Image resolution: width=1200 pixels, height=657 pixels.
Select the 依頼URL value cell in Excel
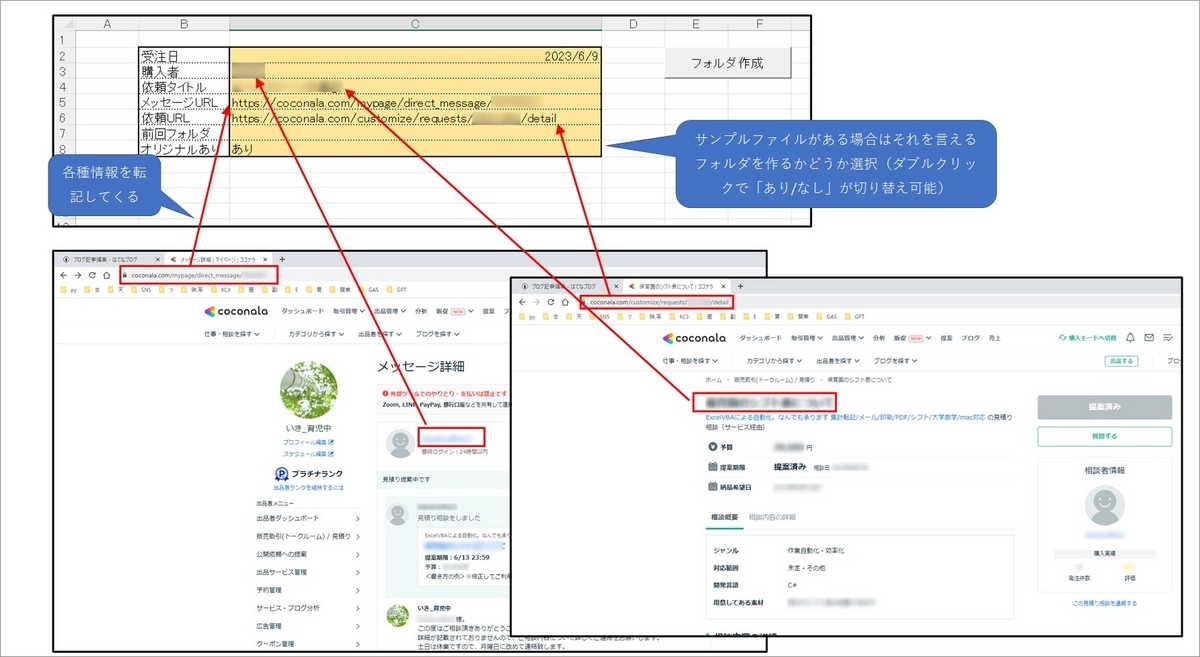[415, 118]
